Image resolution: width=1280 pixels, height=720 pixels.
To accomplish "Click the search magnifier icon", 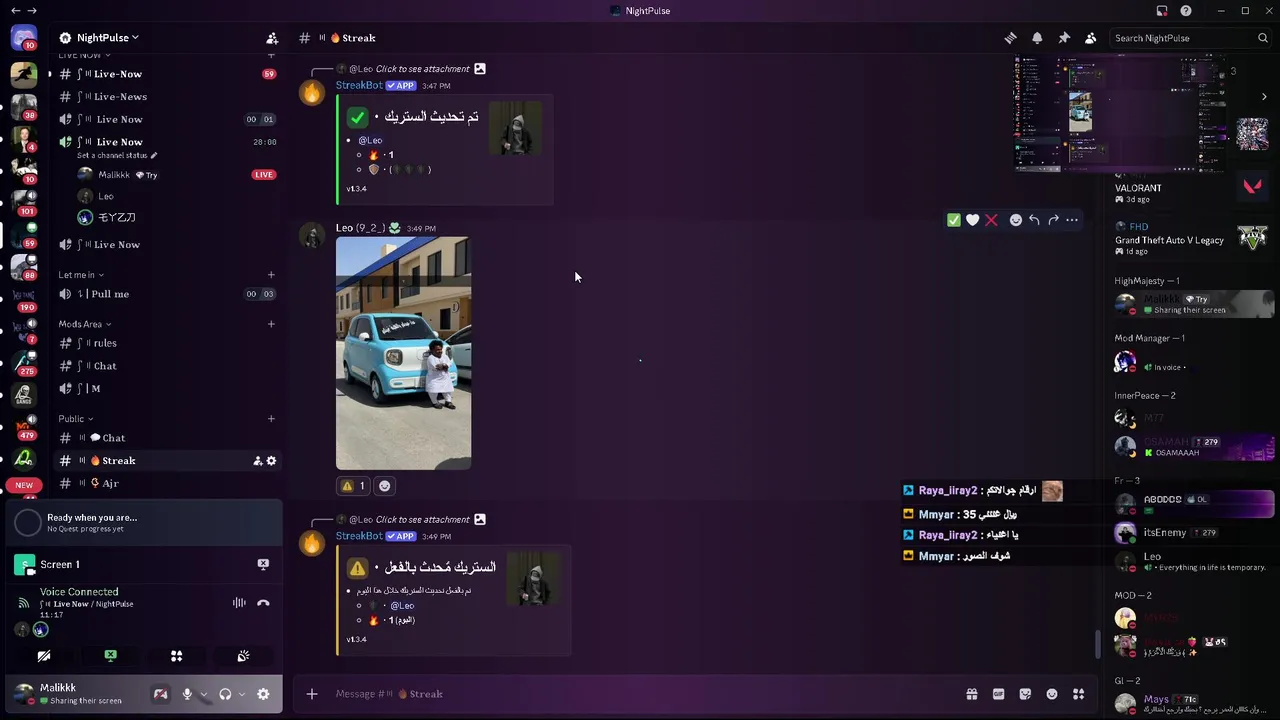I will pyautogui.click(x=1263, y=38).
